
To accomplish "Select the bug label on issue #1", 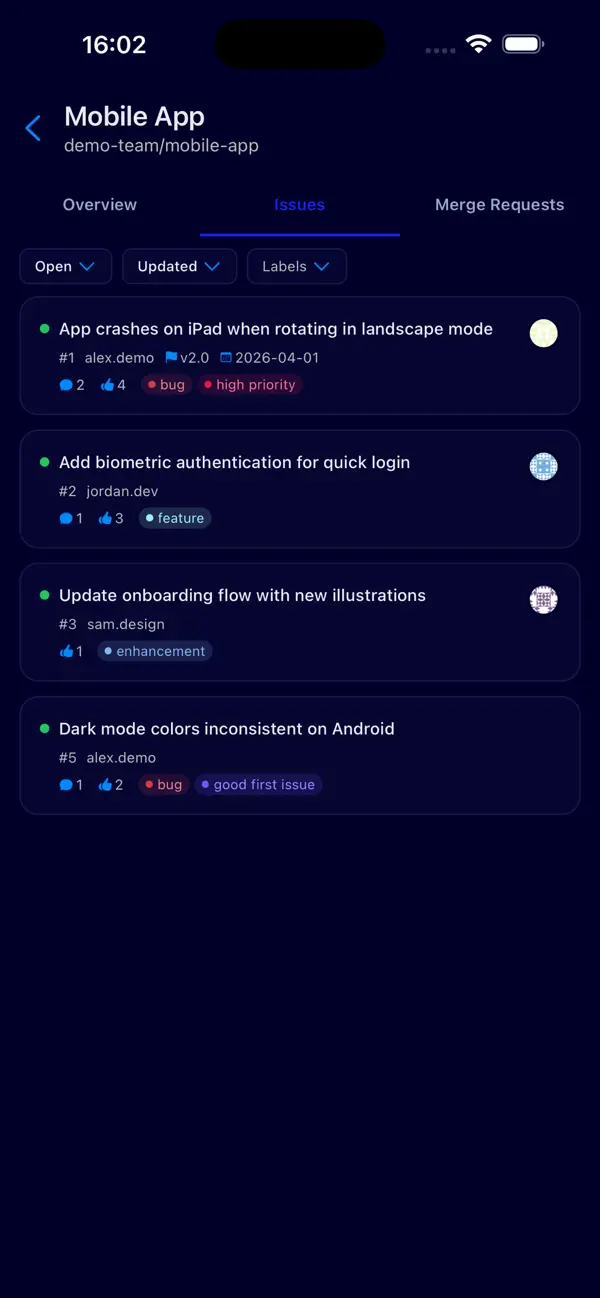I will click(x=166, y=384).
